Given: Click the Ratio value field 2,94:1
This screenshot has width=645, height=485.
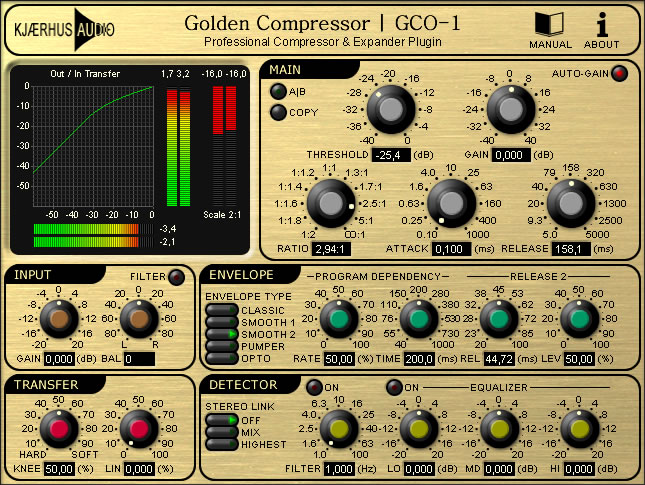Looking at the screenshot, I should coord(331,249).
